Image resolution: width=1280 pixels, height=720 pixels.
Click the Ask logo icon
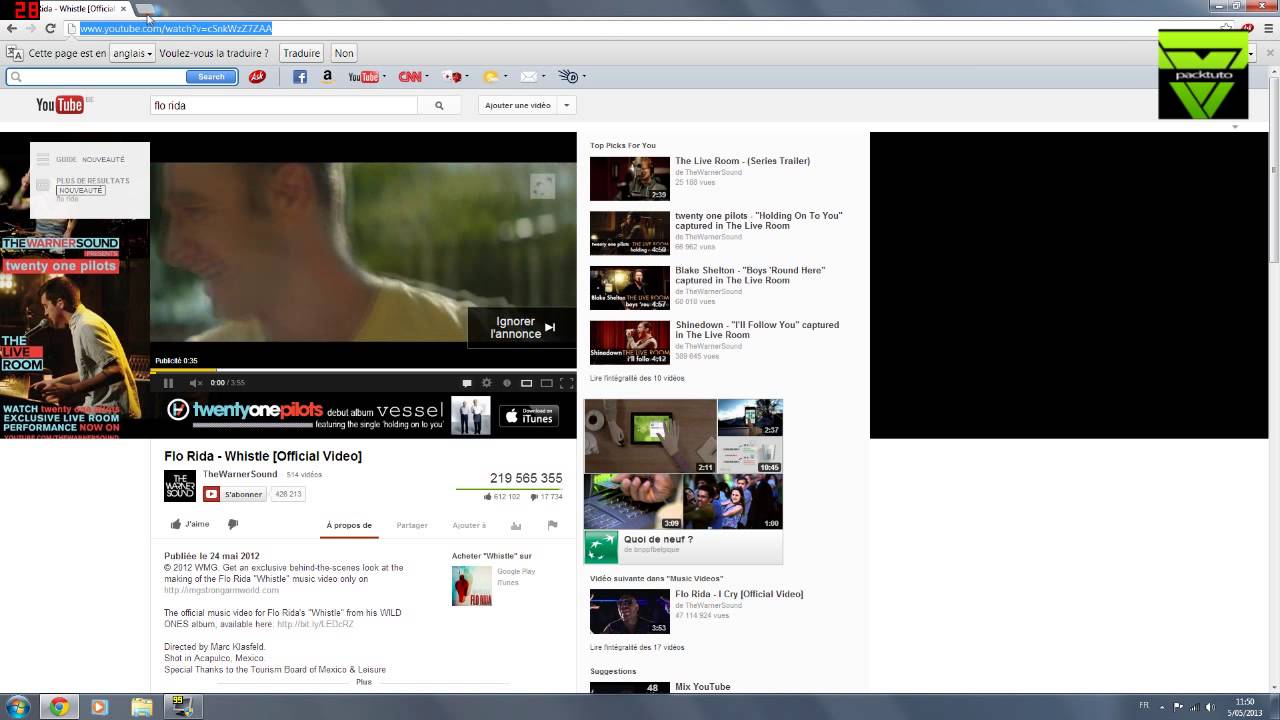click(x=257, y=77)
